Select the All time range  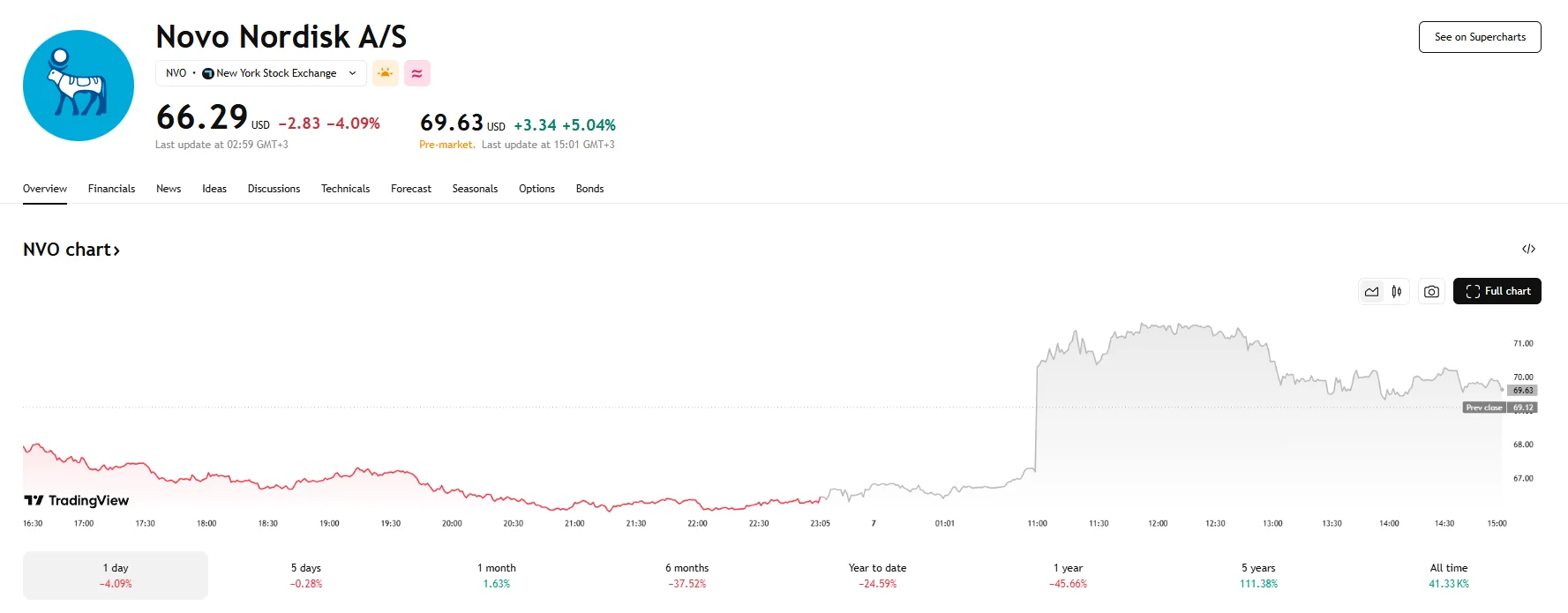coord(1449,575)
